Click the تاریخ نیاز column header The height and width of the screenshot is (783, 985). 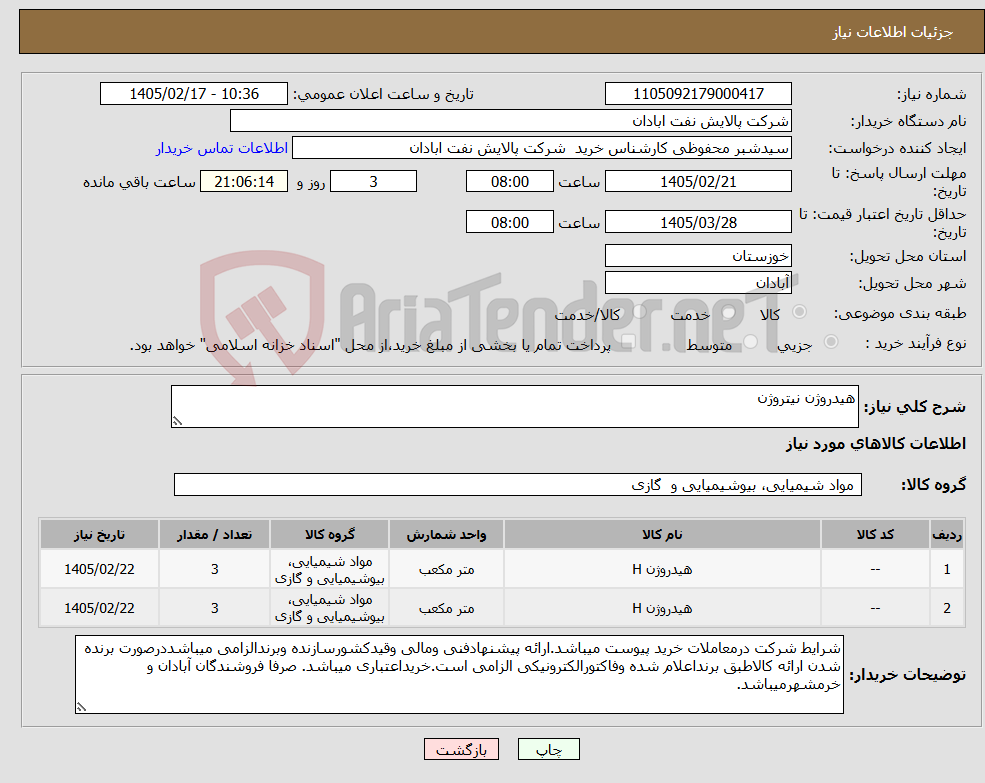99,534
